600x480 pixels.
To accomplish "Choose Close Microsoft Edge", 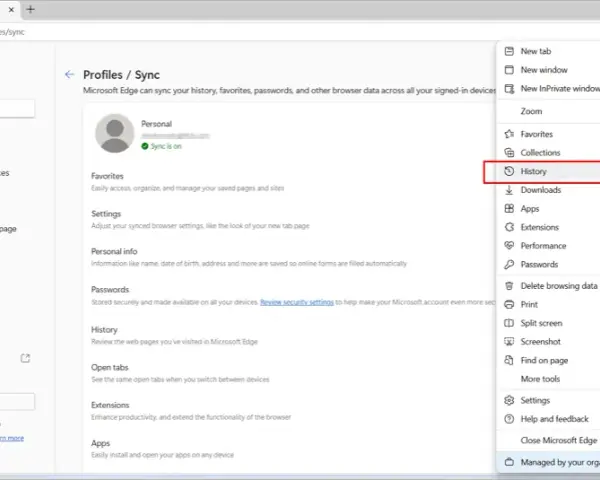I will 548,441.
